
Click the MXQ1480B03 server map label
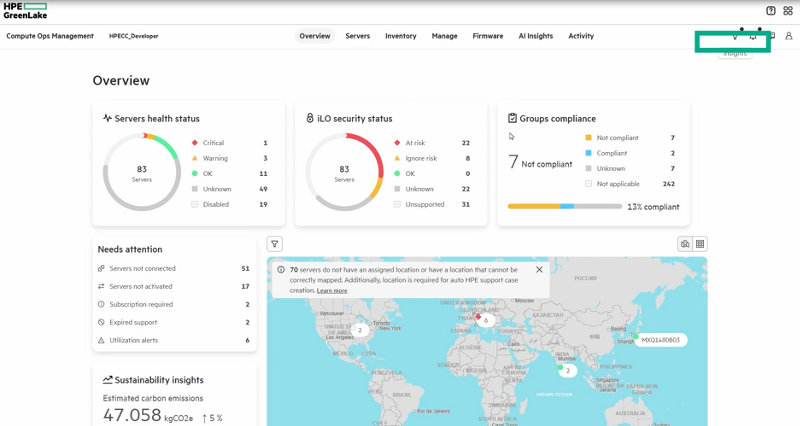tap(660, 340)
